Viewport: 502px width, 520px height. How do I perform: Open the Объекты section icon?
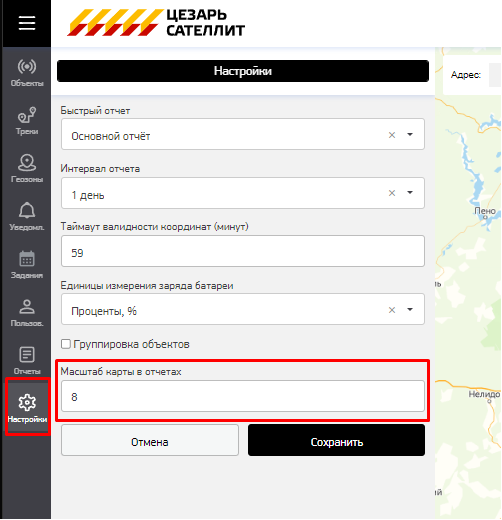(x=27, y=67)
